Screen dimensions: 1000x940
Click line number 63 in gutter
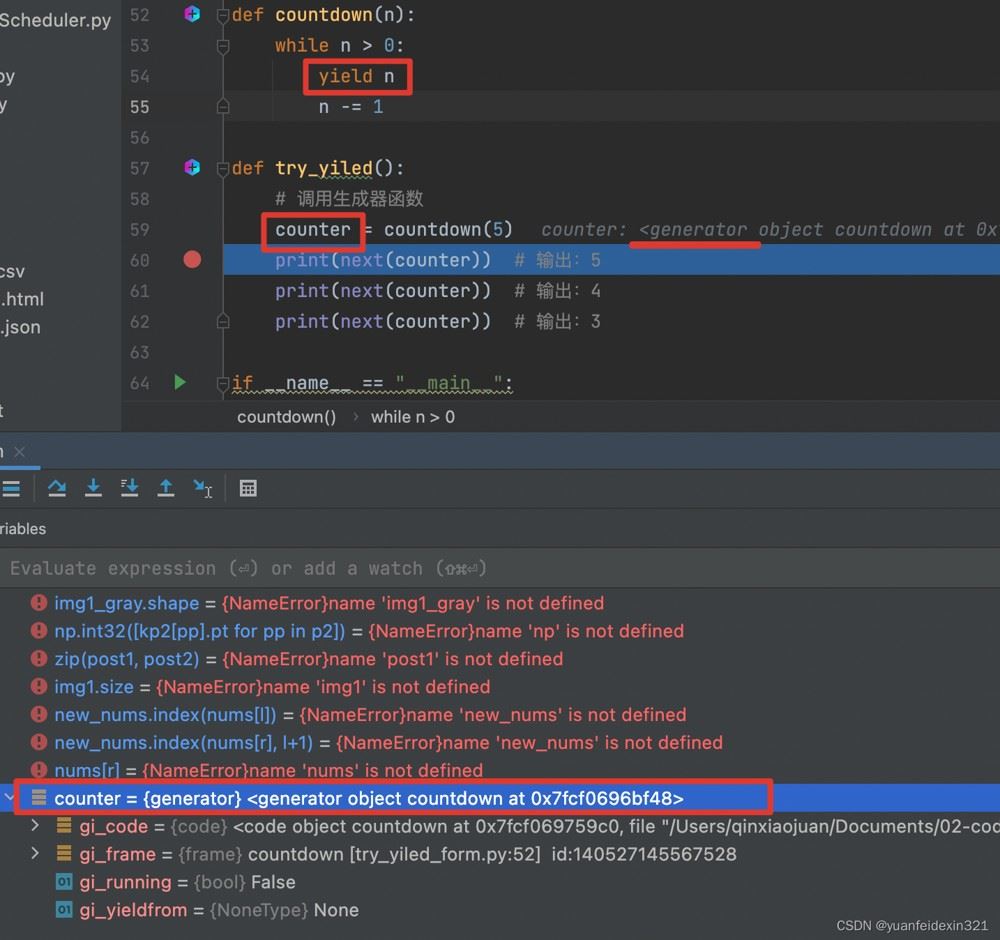tap(140, 353)
